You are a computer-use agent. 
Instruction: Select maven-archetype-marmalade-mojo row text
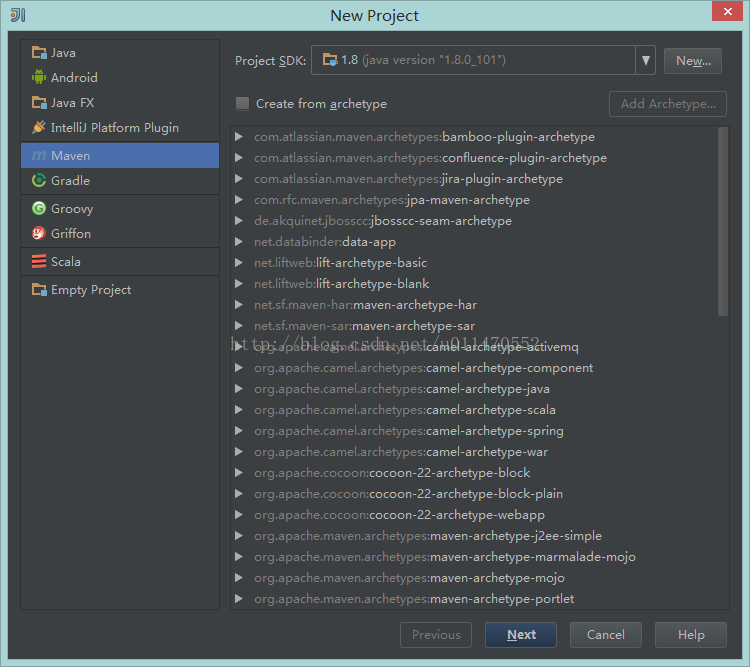pyautogui.click(x=445, y=557)
